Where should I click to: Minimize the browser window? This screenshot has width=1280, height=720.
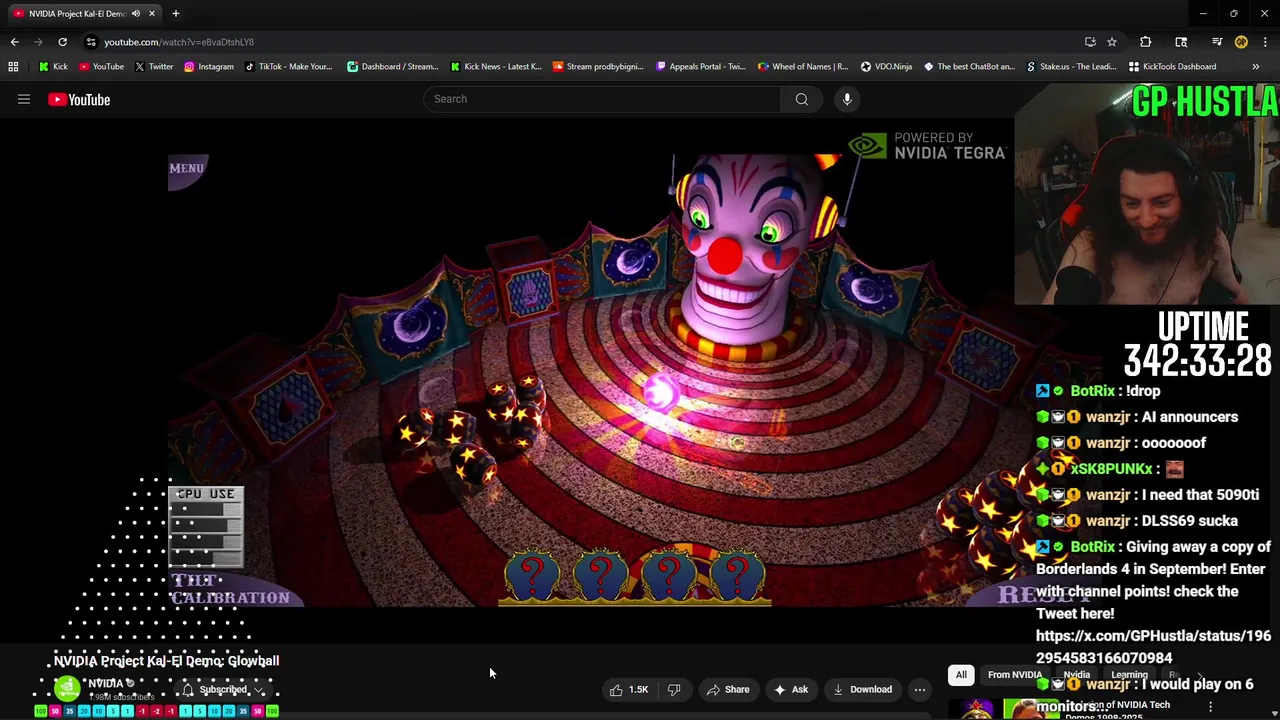(x=1203, y=13)
